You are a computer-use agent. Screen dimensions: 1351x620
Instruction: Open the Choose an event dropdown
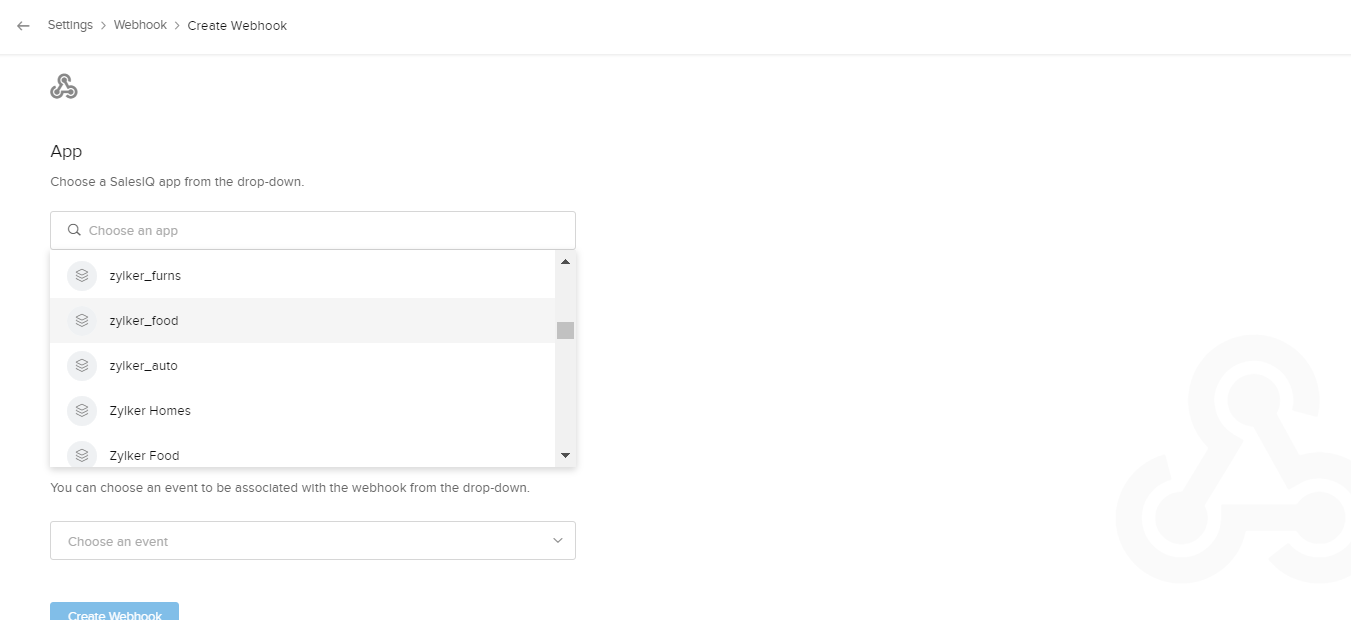[300, 541]
